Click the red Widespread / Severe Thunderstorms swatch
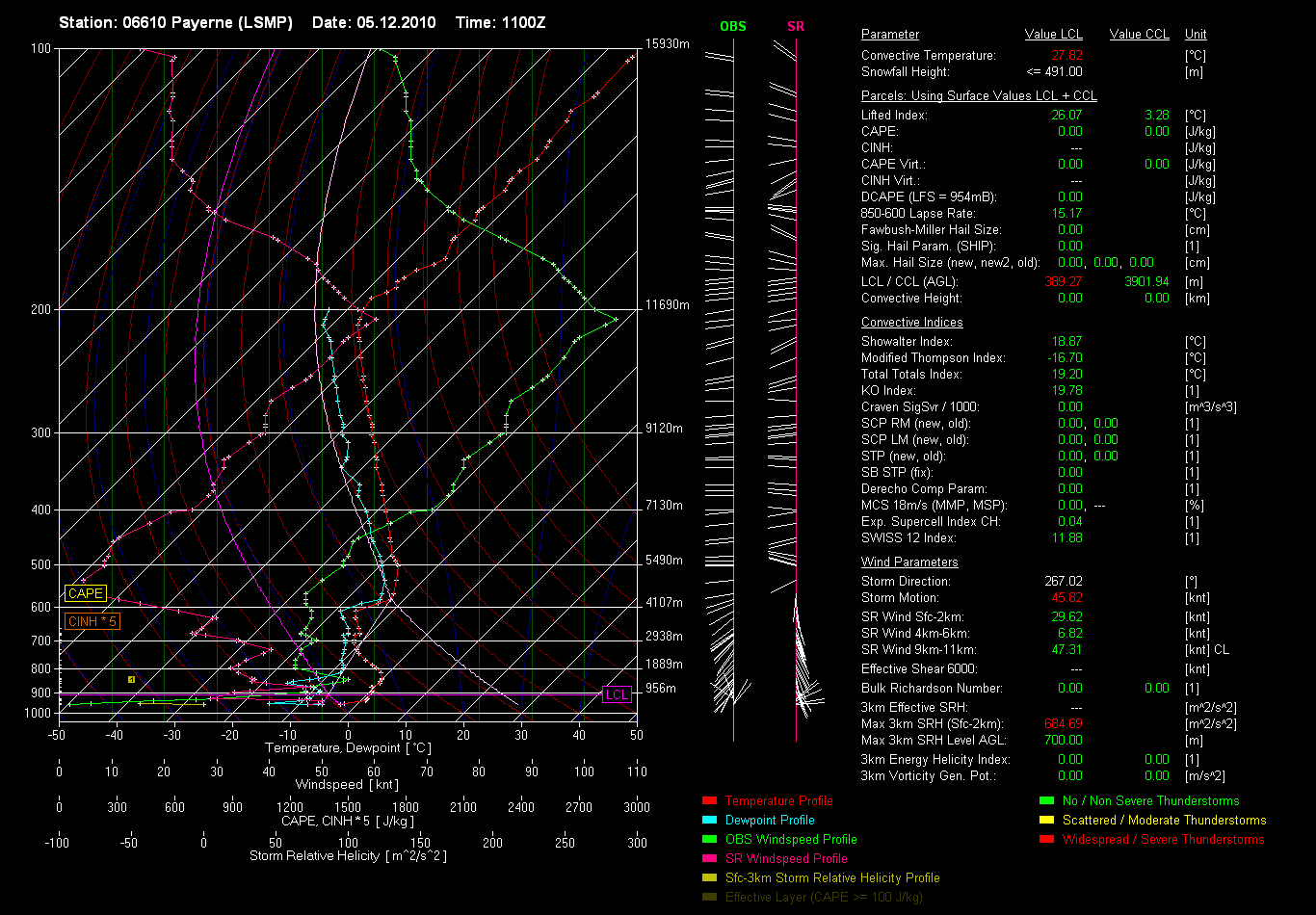 click(x=1046, y=840)
